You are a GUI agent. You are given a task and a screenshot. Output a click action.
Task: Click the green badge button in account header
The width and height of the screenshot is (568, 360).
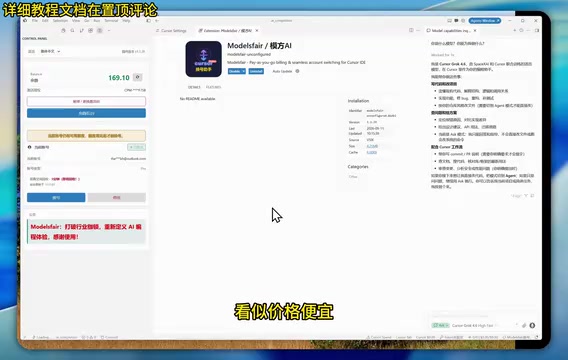point(136,147)
